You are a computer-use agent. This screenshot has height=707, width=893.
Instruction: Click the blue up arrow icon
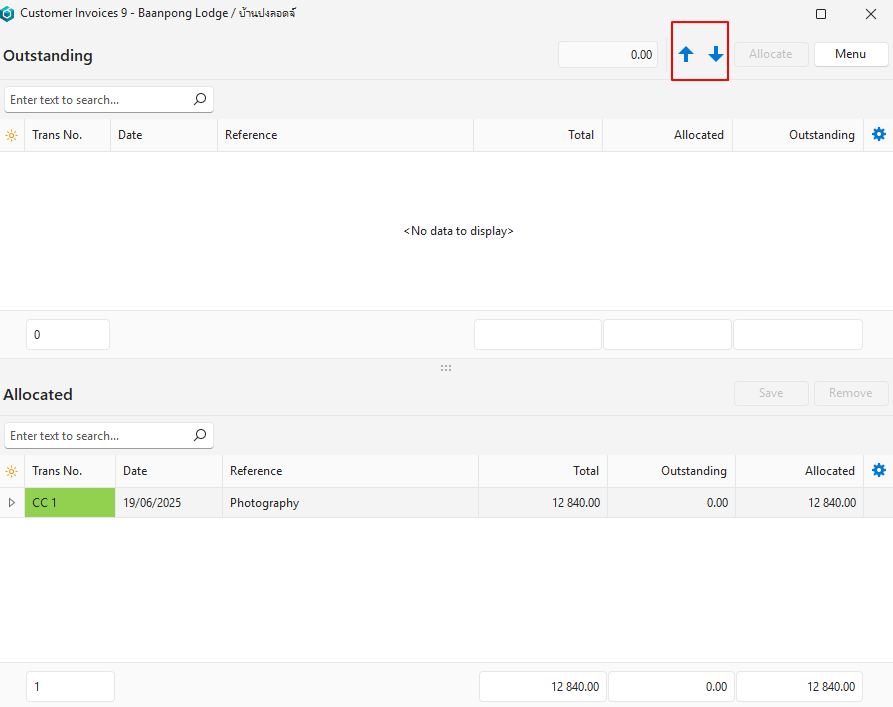click(x=686, y=55)
